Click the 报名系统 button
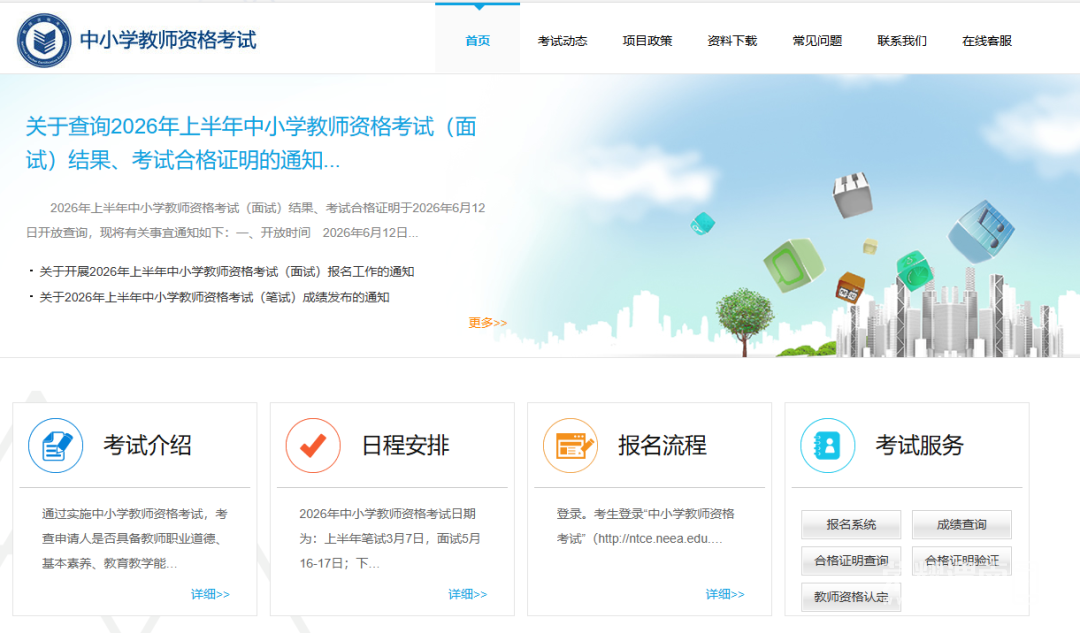Image resolution: width=1080 pixels, height=633 pixels. point(851,525)
